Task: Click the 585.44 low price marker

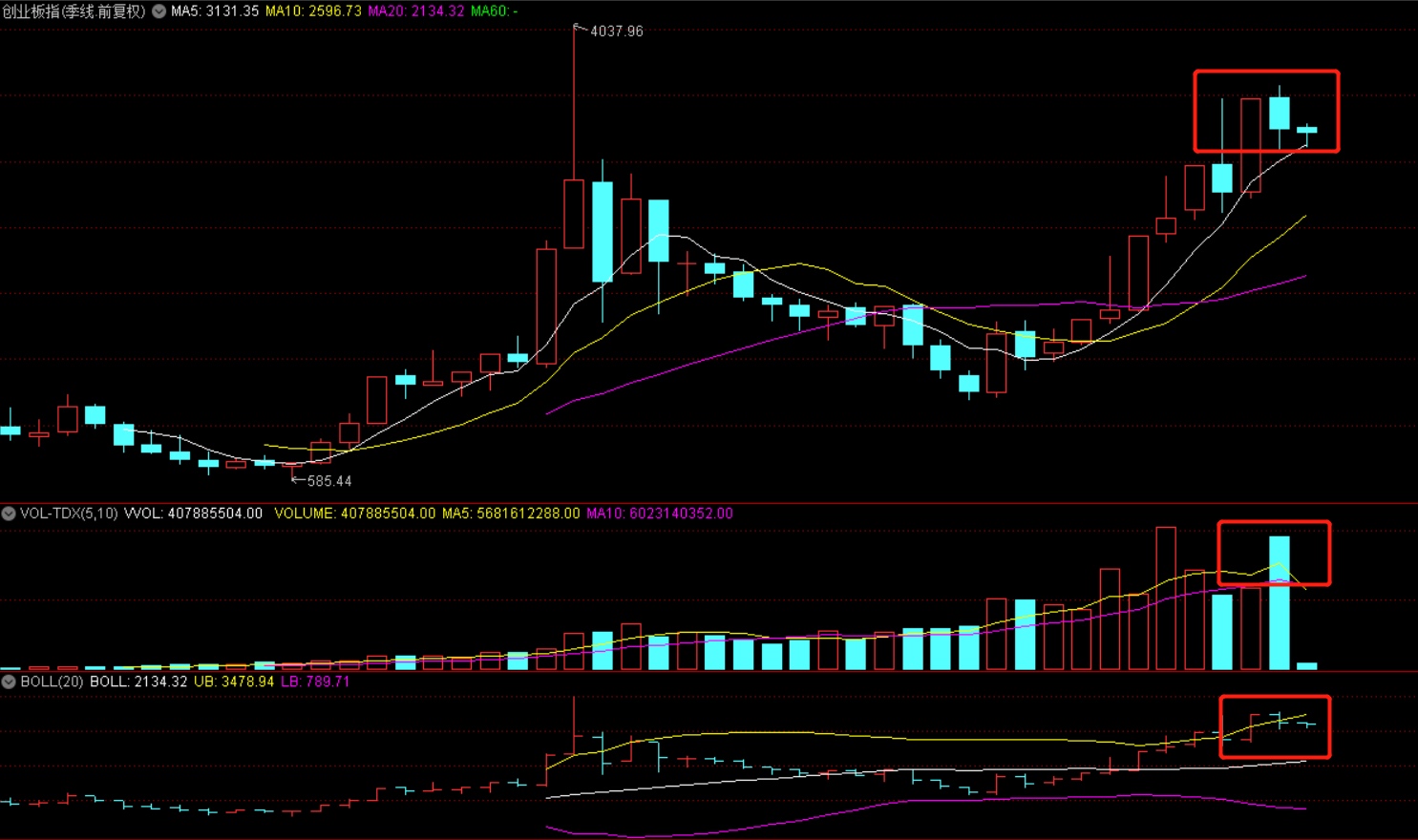Action: click(328, 481)
